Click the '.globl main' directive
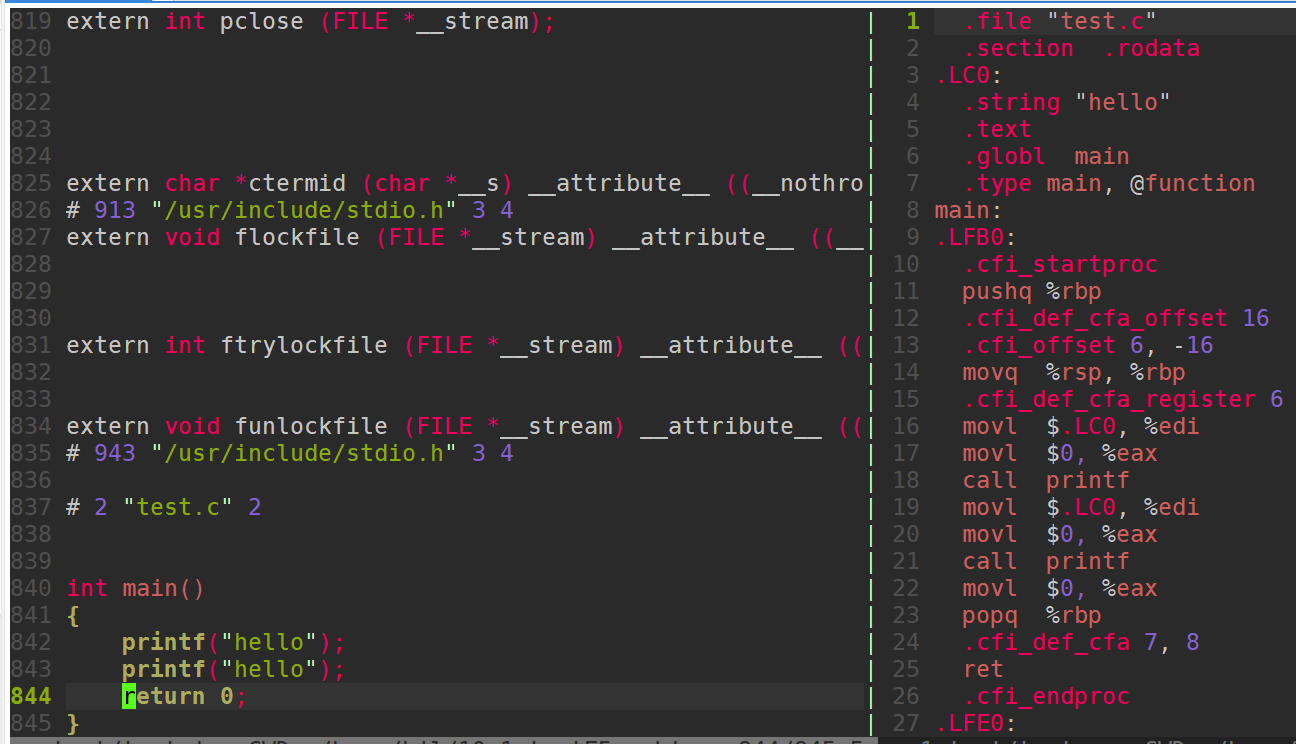1296x744 pixels. coord(1046,156)
